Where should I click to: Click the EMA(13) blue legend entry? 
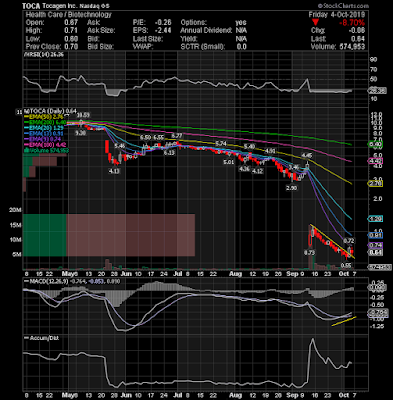tap(44, 134)
